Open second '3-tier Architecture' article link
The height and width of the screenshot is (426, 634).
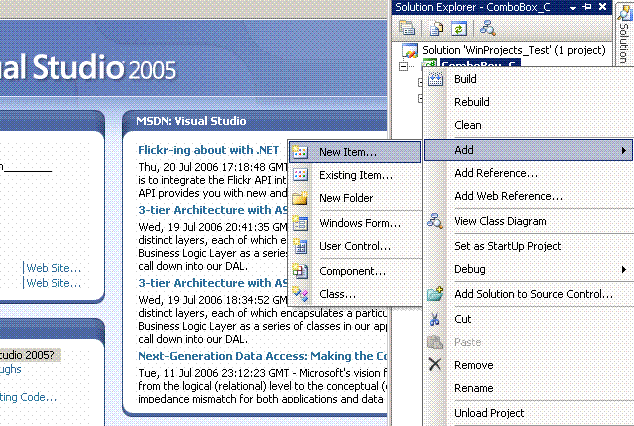click(x=213, y=283)
